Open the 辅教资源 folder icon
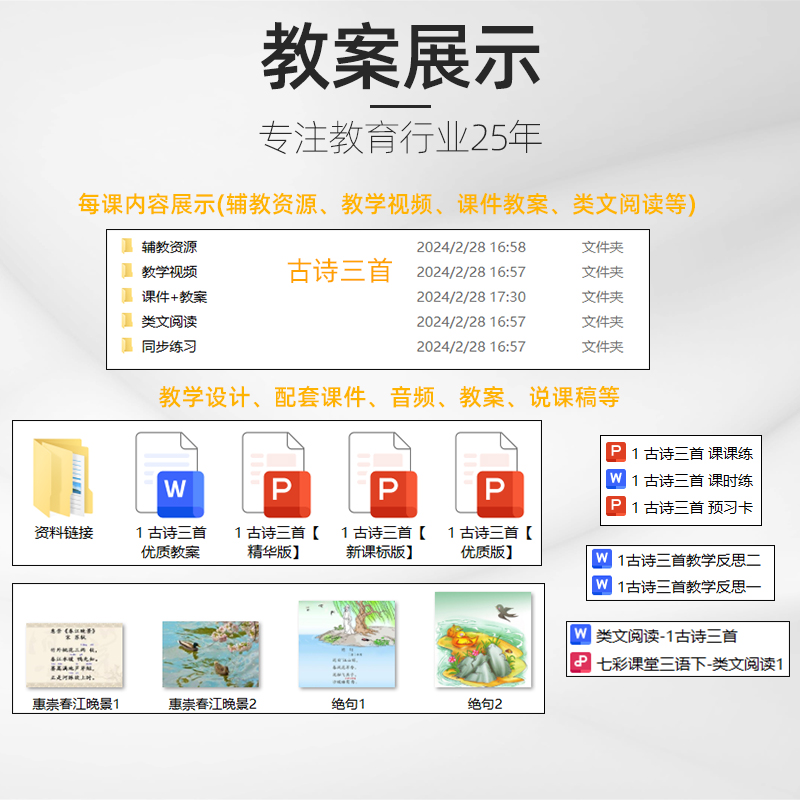Screen dimensions: 800x800 point(127,246)
